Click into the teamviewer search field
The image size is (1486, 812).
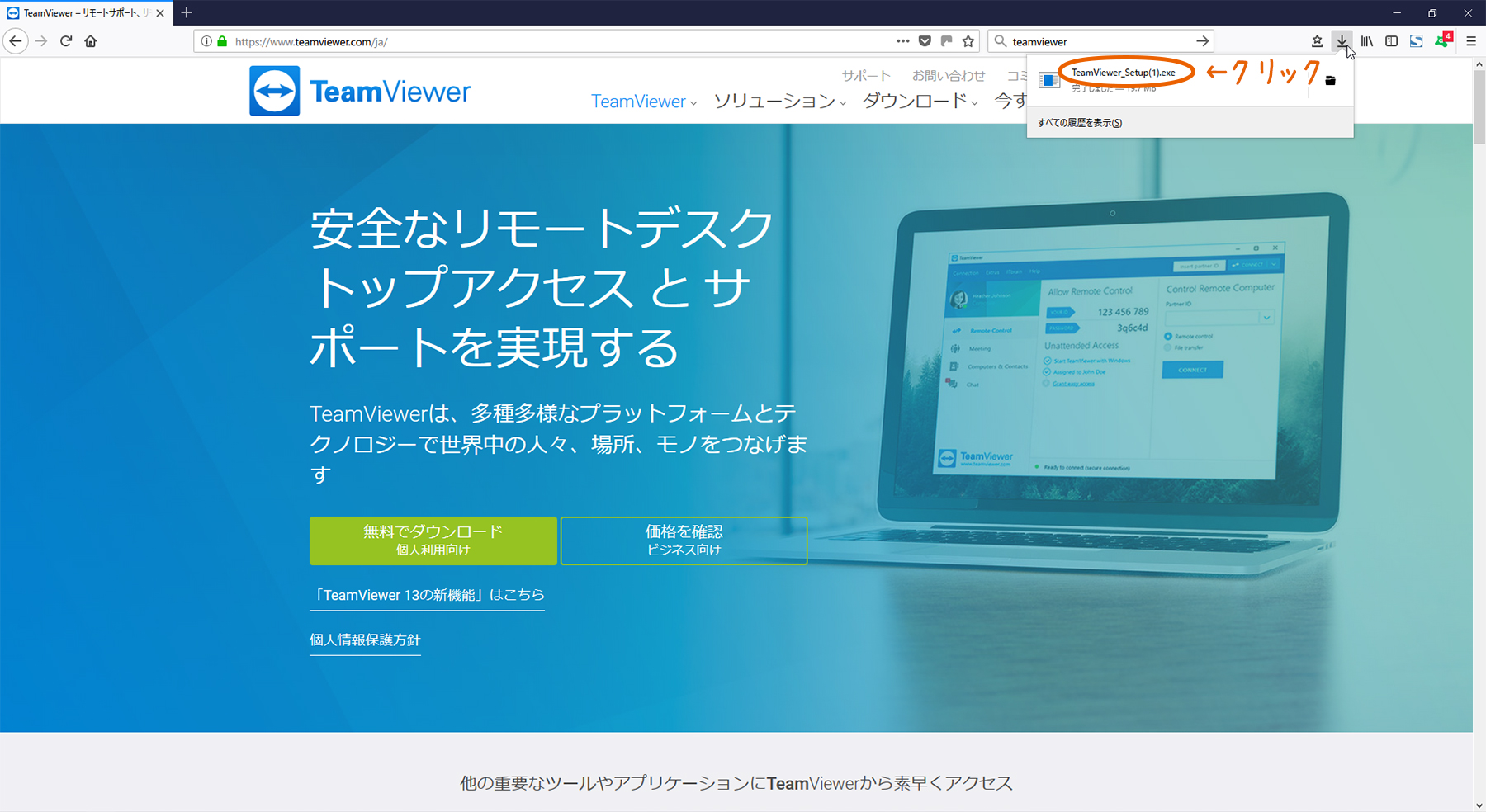click(x=1100, y=41)
